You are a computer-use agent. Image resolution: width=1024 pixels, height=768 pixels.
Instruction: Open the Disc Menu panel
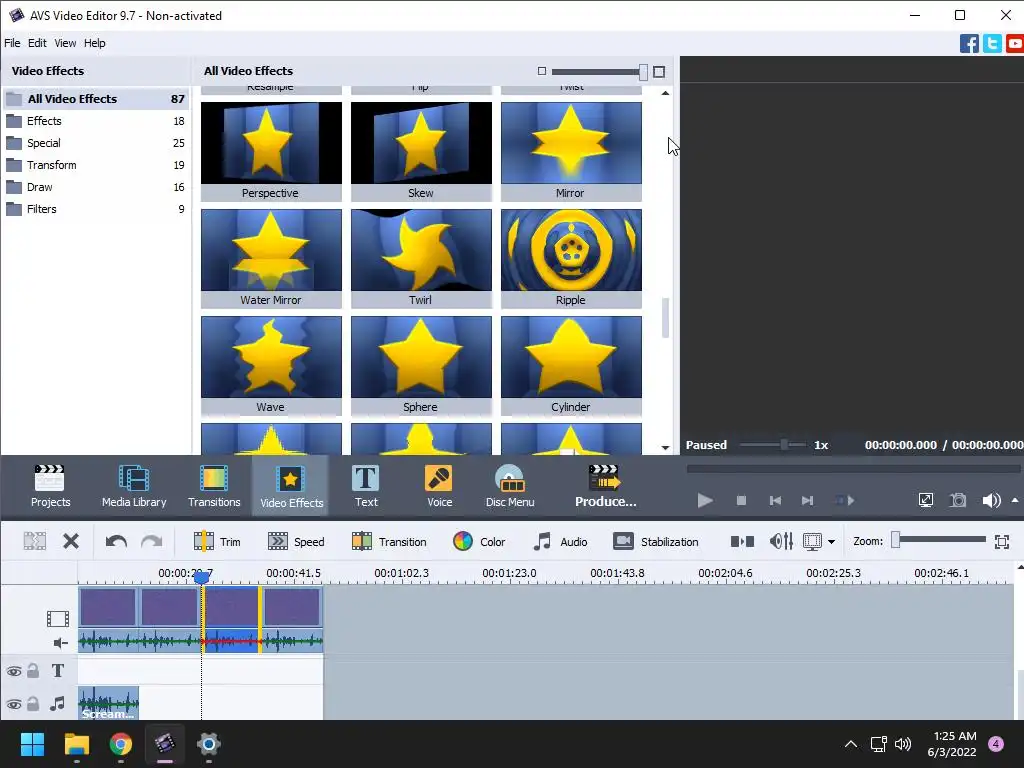pyautogui.click(x=510, y=486)
